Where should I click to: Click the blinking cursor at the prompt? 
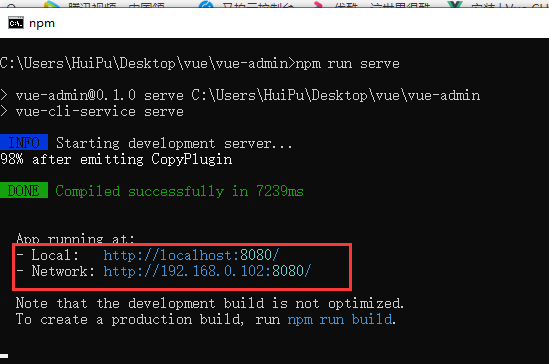click(x=4, y=356)
